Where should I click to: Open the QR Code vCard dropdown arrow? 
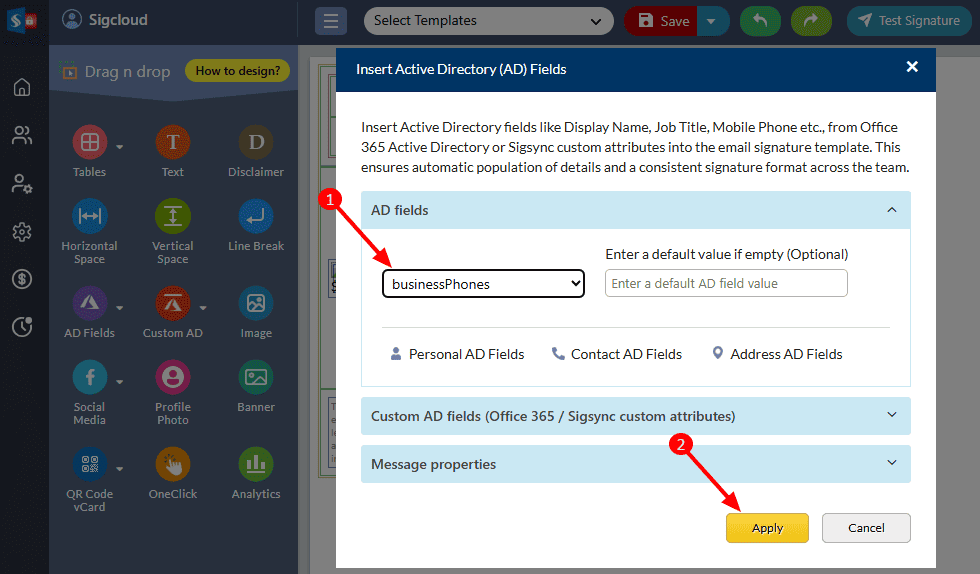pos(119,468)
